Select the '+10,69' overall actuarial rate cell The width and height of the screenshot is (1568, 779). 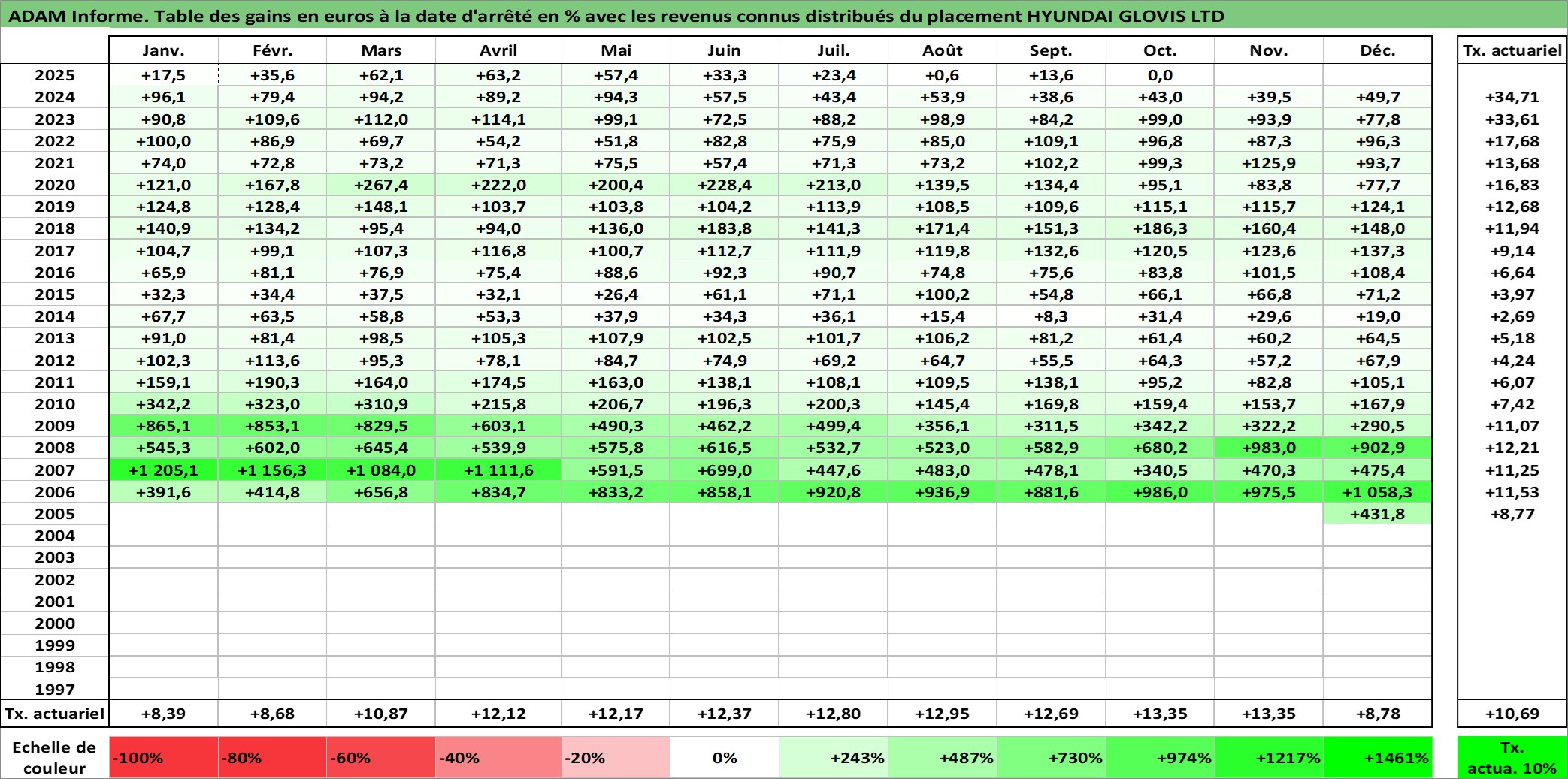1512,714
